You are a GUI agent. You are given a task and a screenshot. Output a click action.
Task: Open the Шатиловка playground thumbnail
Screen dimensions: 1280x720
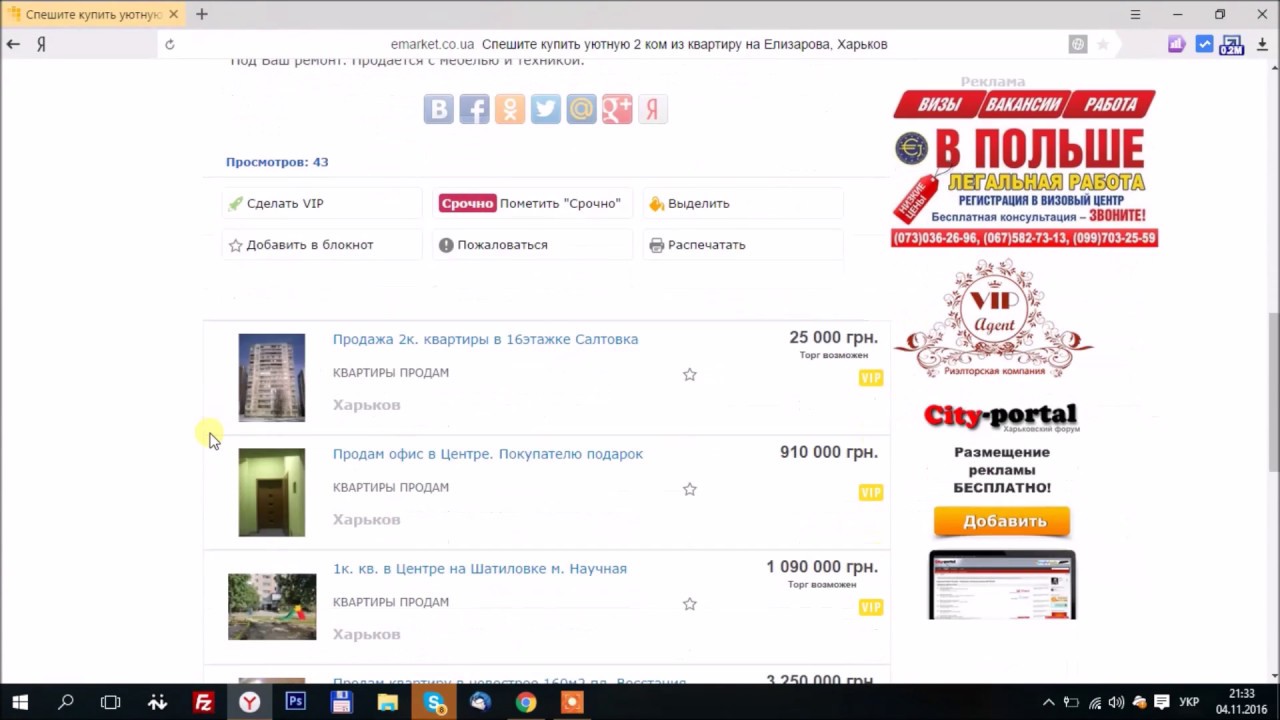[x=272, y=607]
